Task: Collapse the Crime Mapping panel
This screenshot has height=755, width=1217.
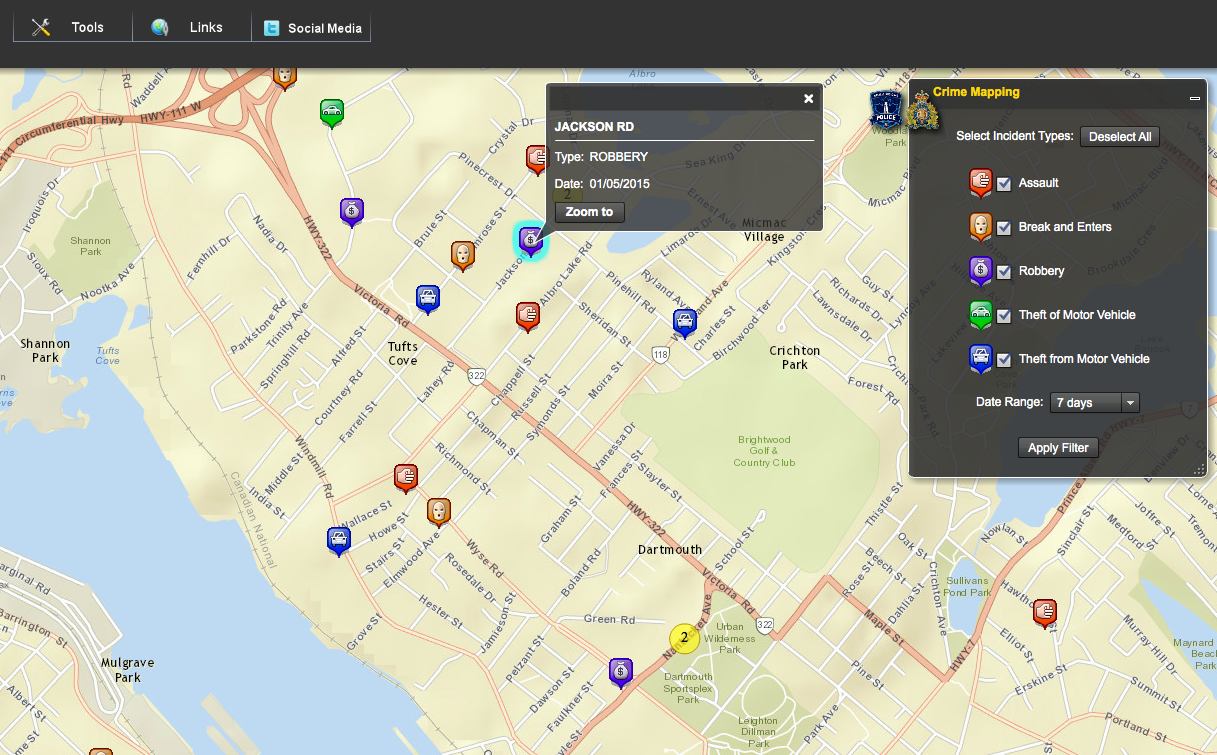Action: (1194, 98)
